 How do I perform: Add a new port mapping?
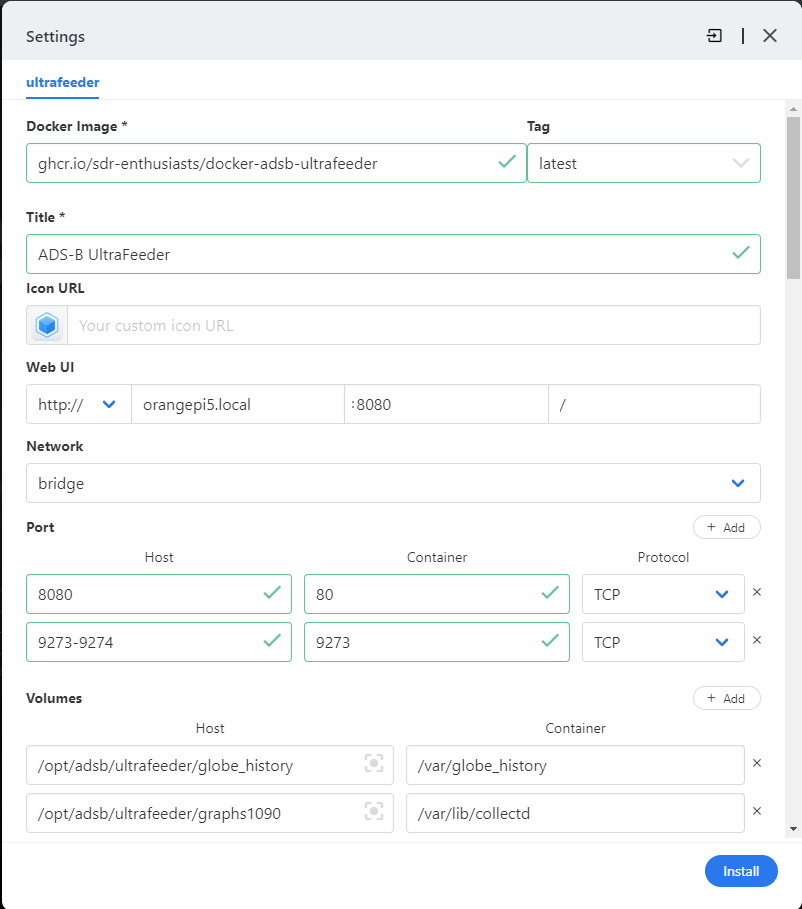click(x=727, y=527)
